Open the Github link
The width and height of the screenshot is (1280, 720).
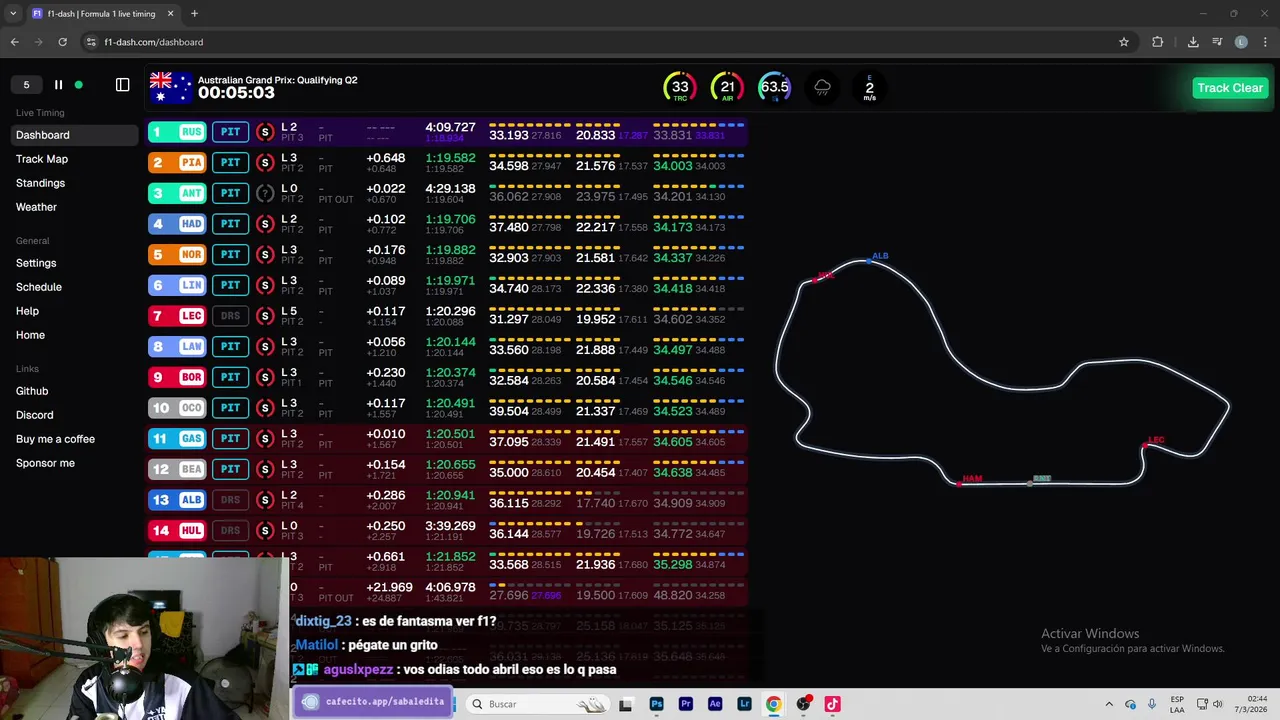click(x=32, y=391)
